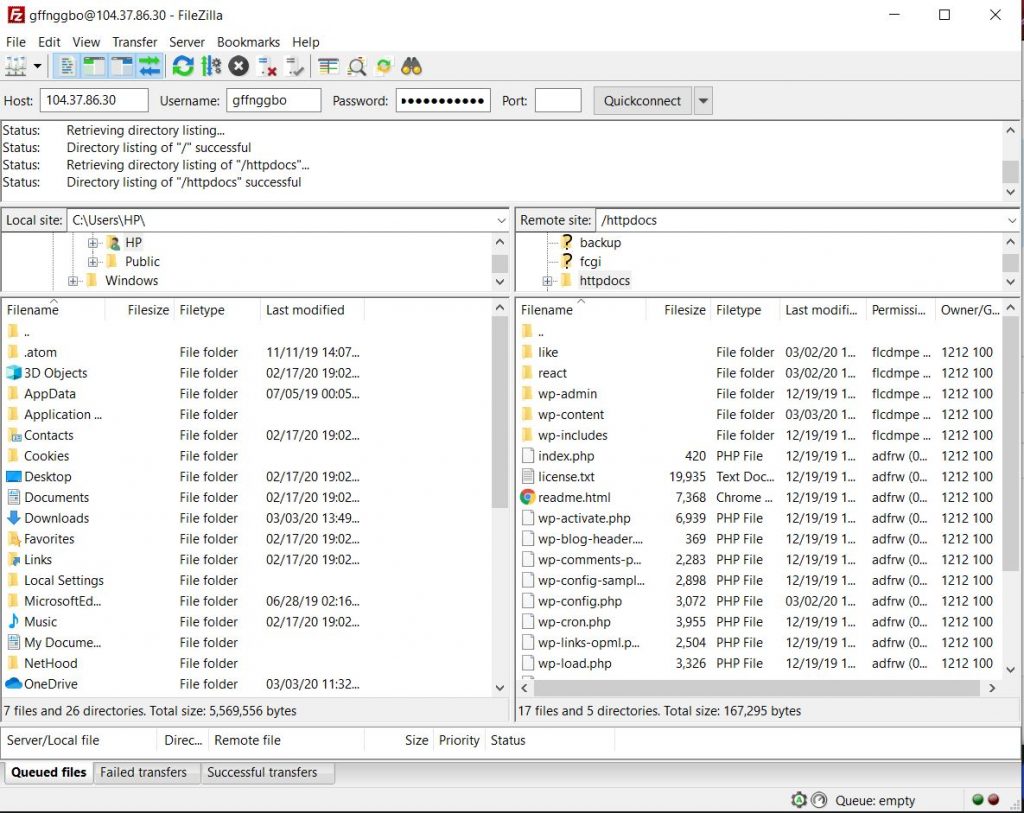The width and height of the screenshot is (1024, 813).
Task: Click the Username input field
Action: coord(274,101)
